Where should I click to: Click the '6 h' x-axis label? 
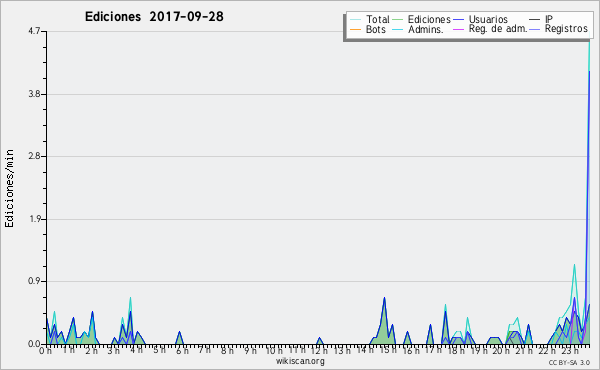tap(182, 350)
